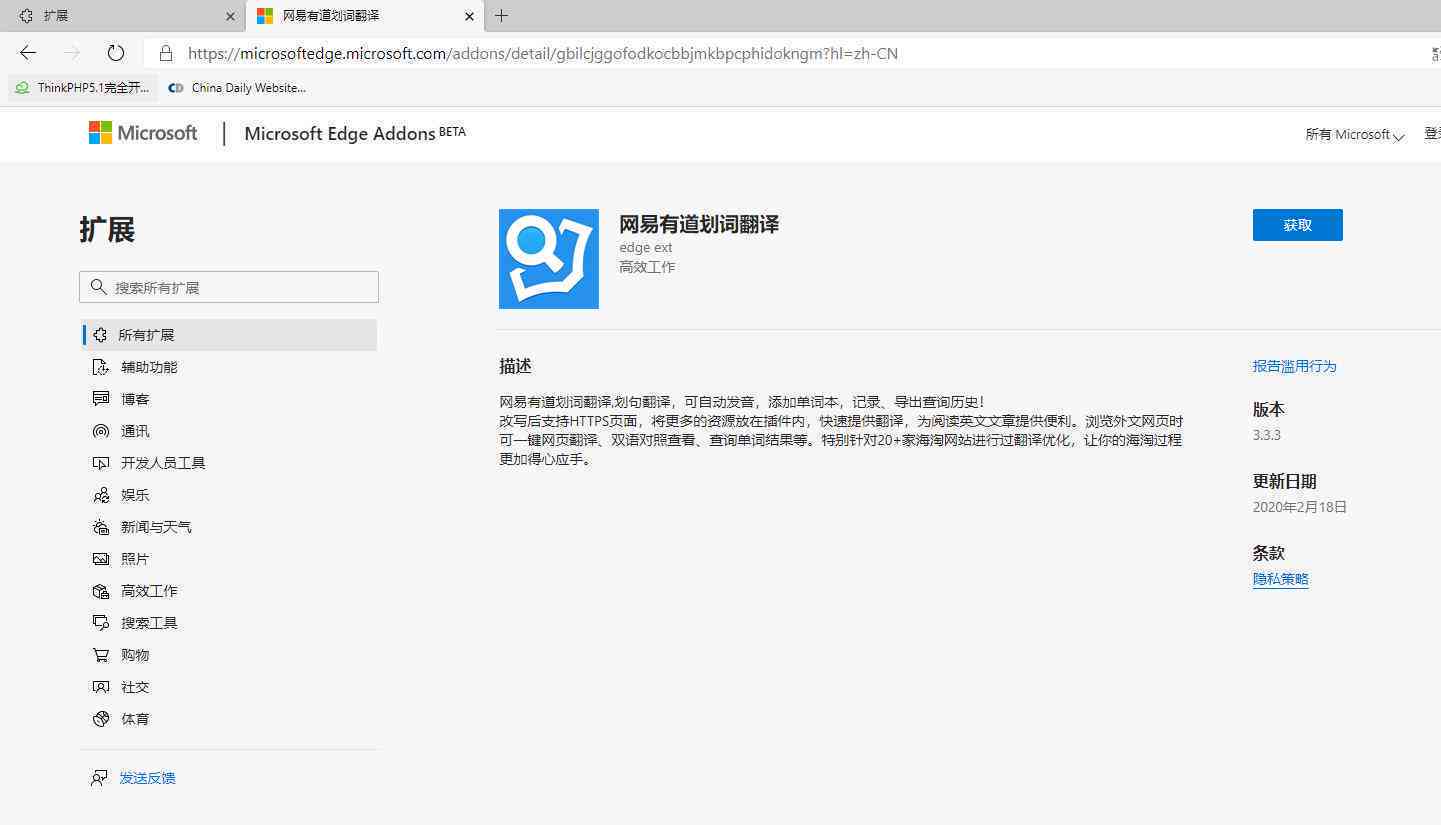Viewport: 1441px width, 825px height.
Task: Click the browser forward arrow
Action: [x=72, y=53]
